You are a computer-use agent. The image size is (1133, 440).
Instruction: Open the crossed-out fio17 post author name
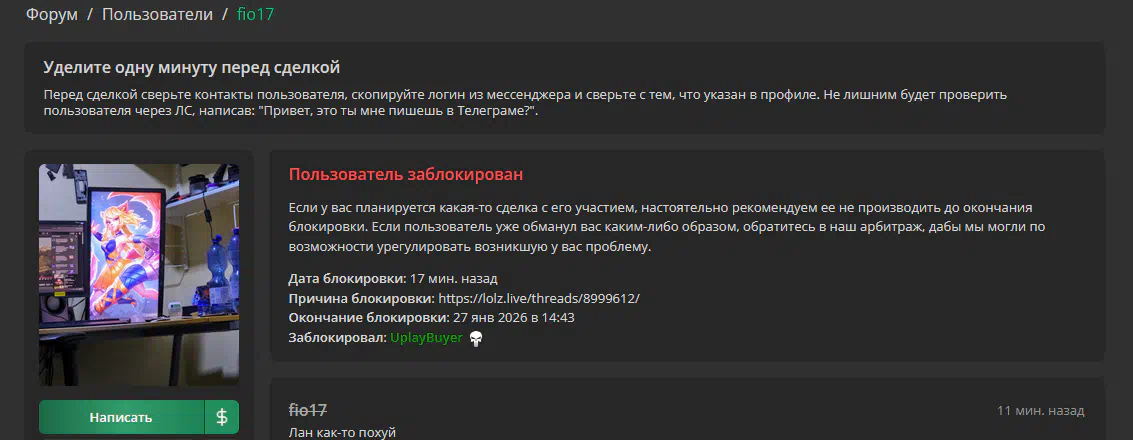(x=308, y=410)
